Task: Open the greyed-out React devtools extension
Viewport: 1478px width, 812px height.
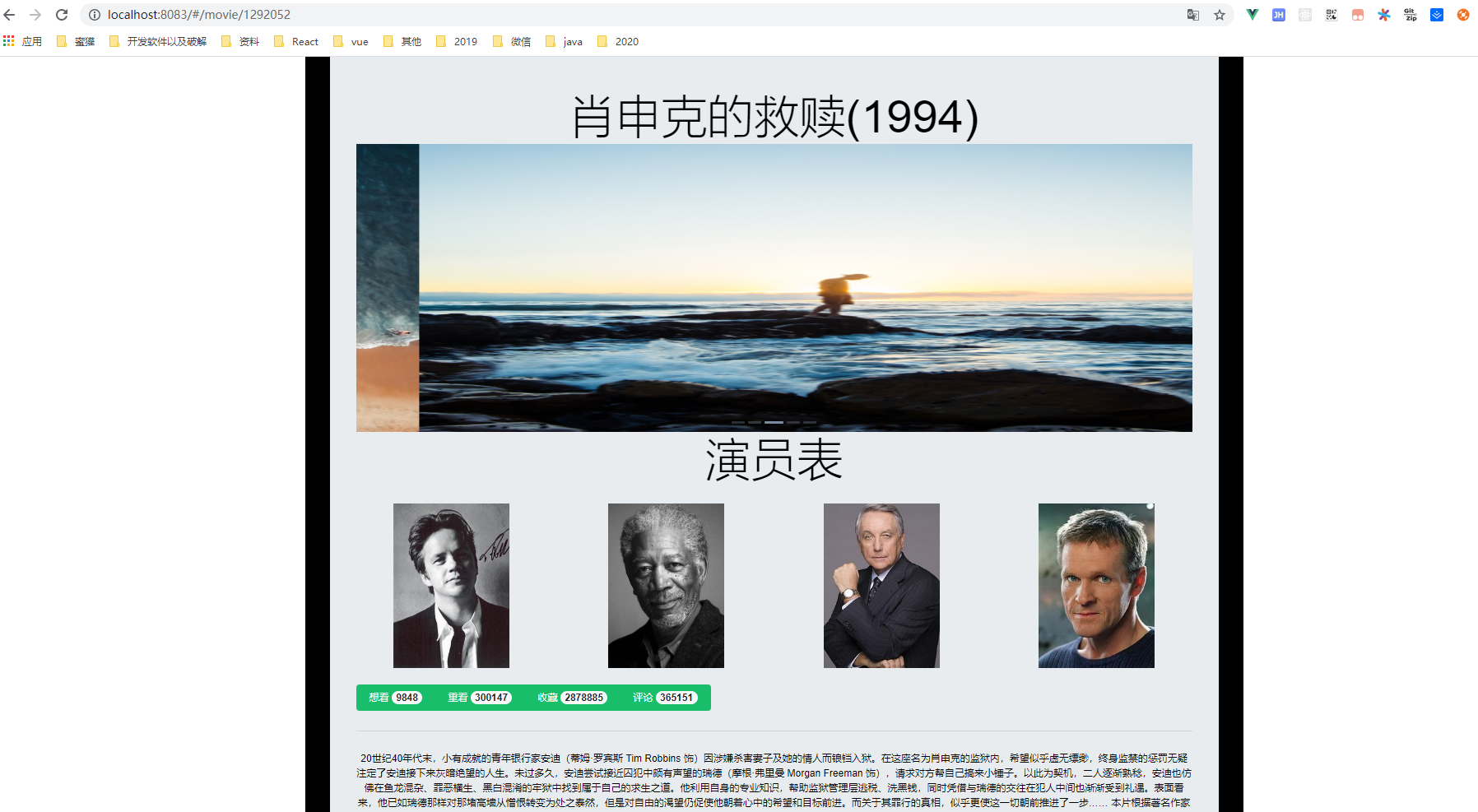Action: pyautogui.click(x=1305, y=15)
